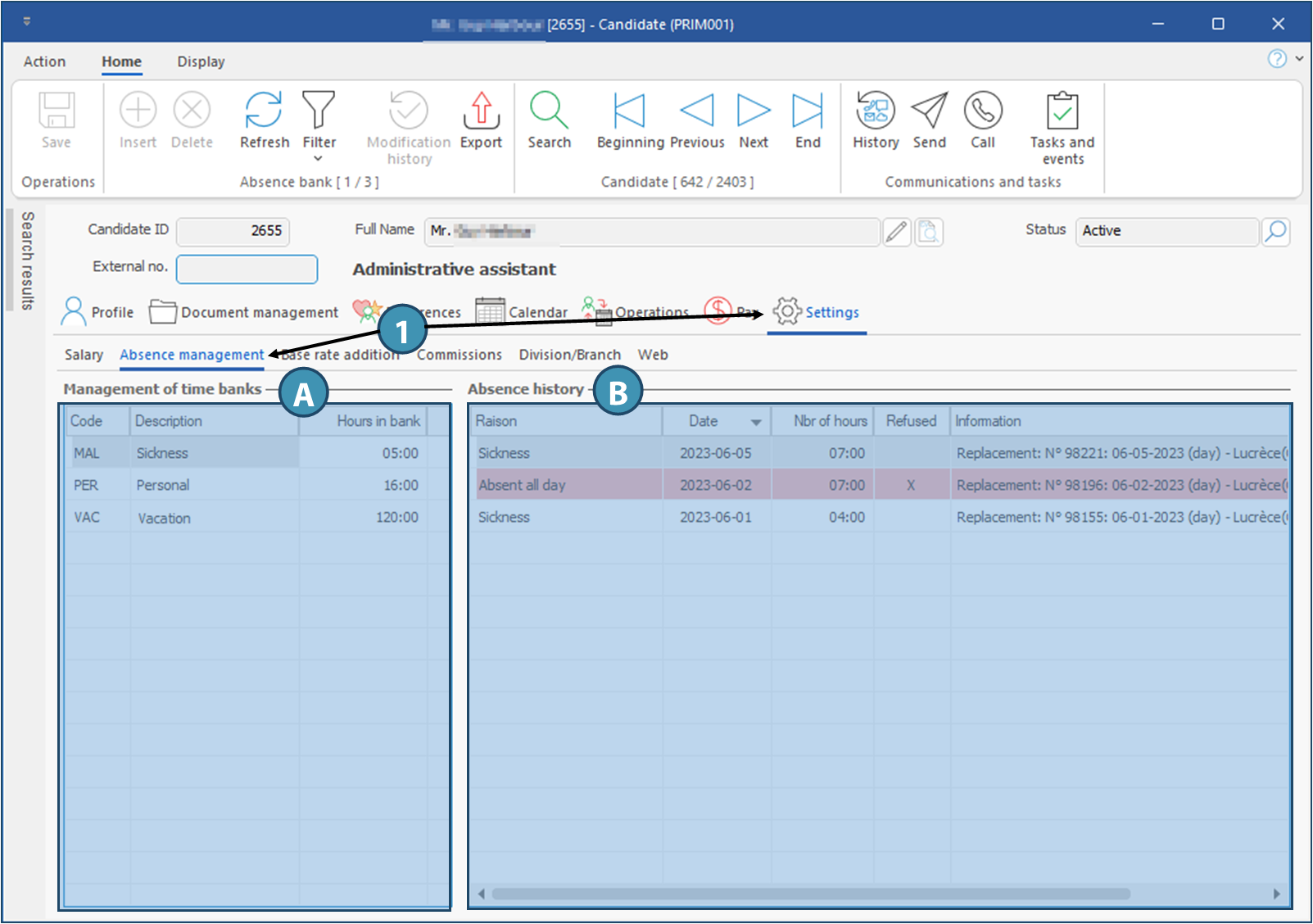Open the Search results side panel
Image resolution: width=1313 pixels, height=924 pixels.
[27, 260]
